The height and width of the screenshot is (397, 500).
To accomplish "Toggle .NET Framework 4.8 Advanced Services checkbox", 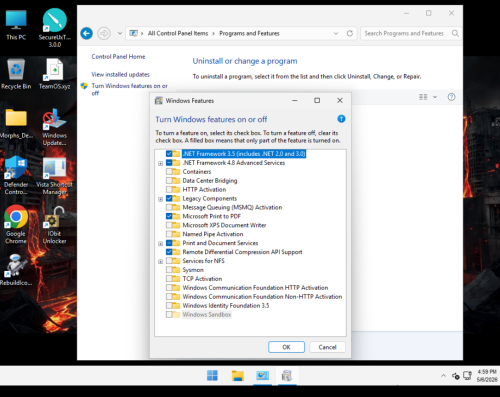I will pos(169,163).
